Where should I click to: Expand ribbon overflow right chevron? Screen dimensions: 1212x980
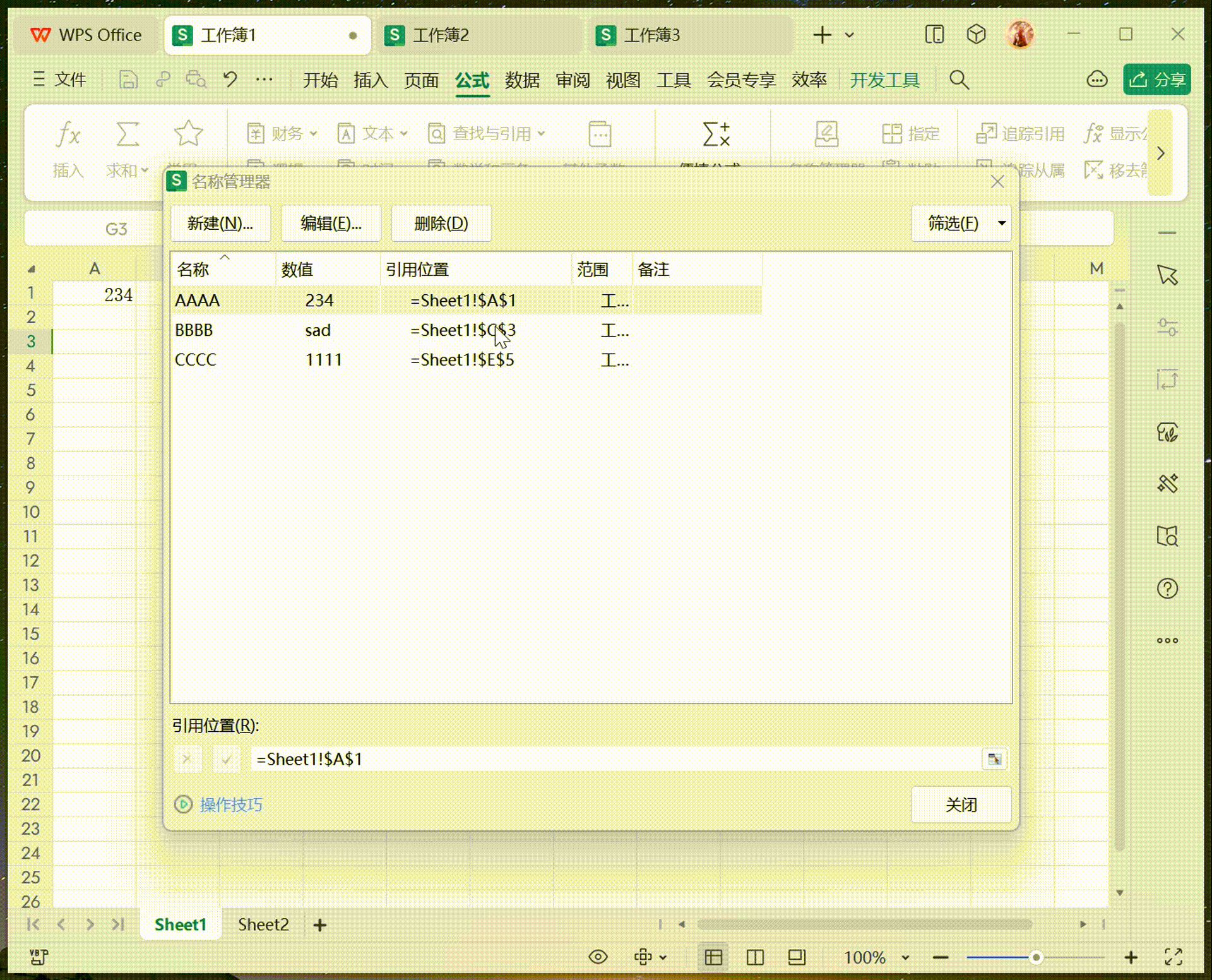(1160, 153)
